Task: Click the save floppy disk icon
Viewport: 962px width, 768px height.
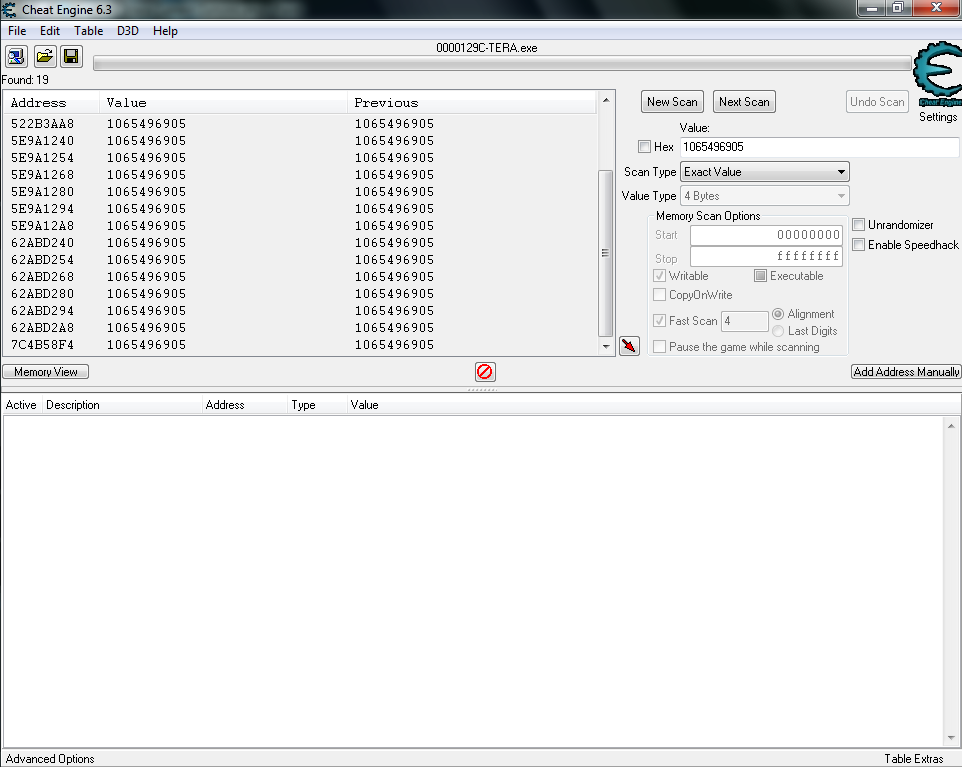Action: pyautogui.click(x=70, y=56)
